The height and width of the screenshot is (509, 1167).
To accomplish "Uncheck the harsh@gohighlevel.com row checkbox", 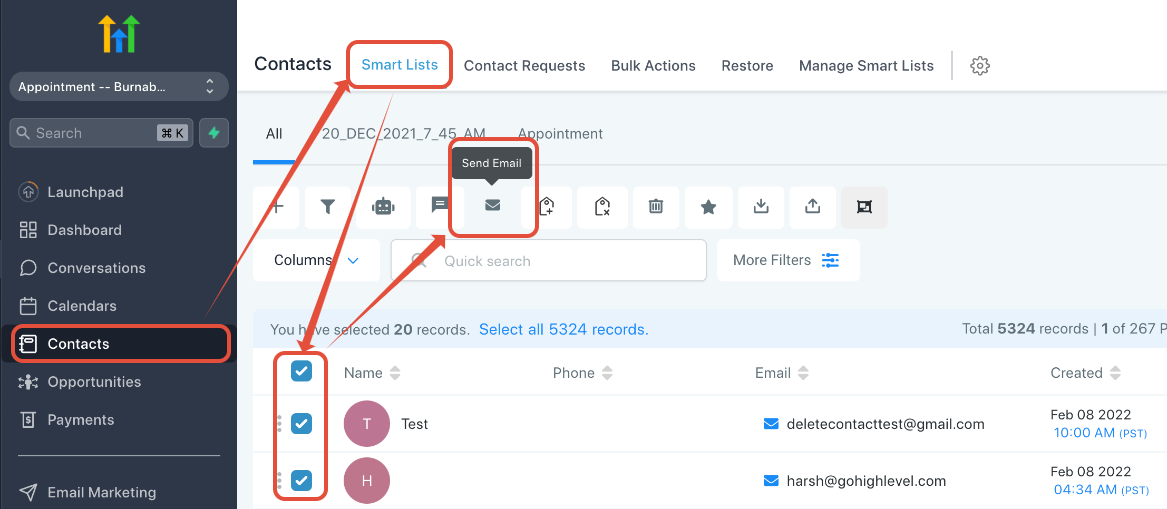I will tap(301, 481).
